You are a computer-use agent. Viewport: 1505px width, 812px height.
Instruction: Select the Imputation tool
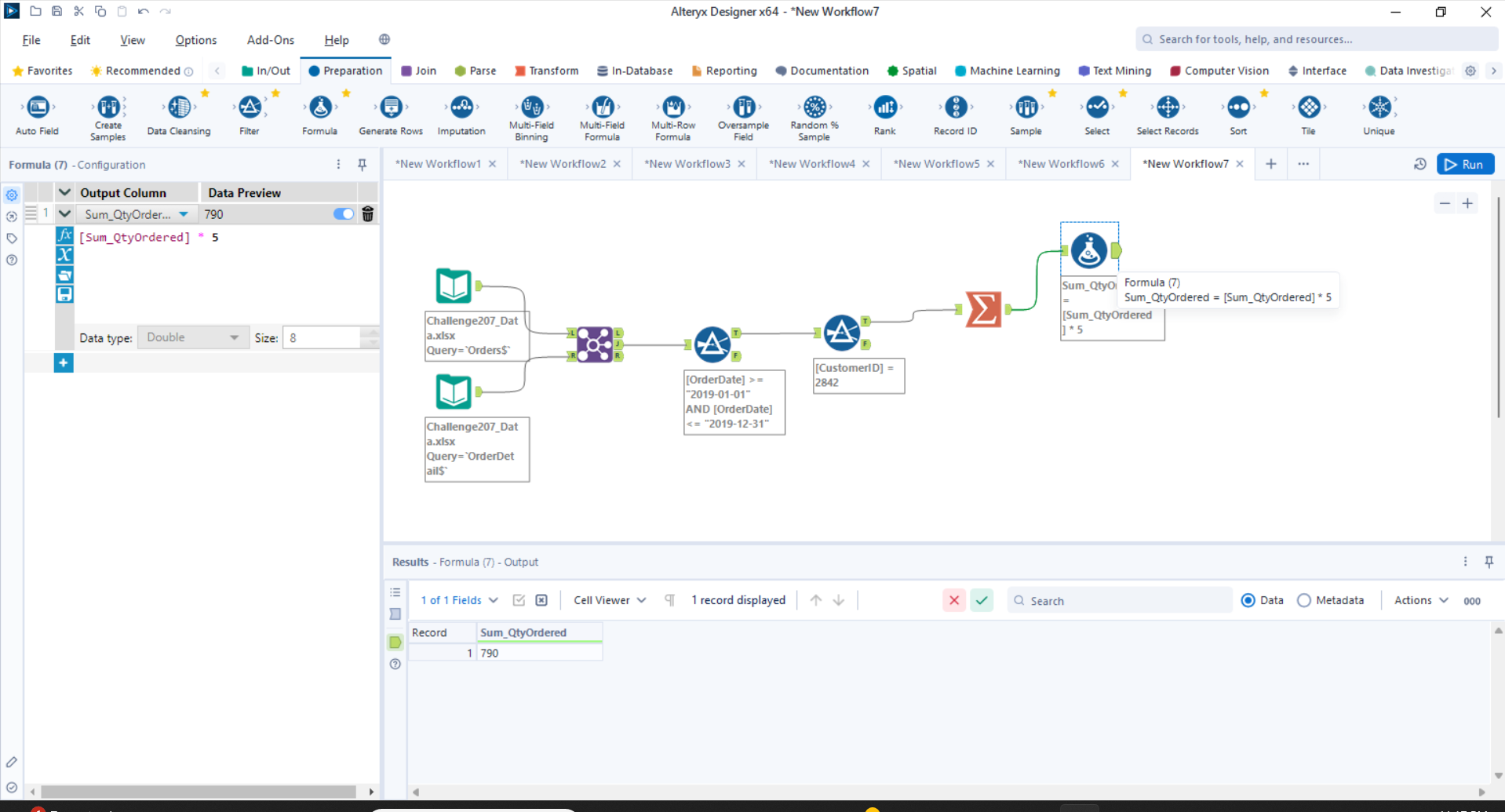tap(461, 115)
